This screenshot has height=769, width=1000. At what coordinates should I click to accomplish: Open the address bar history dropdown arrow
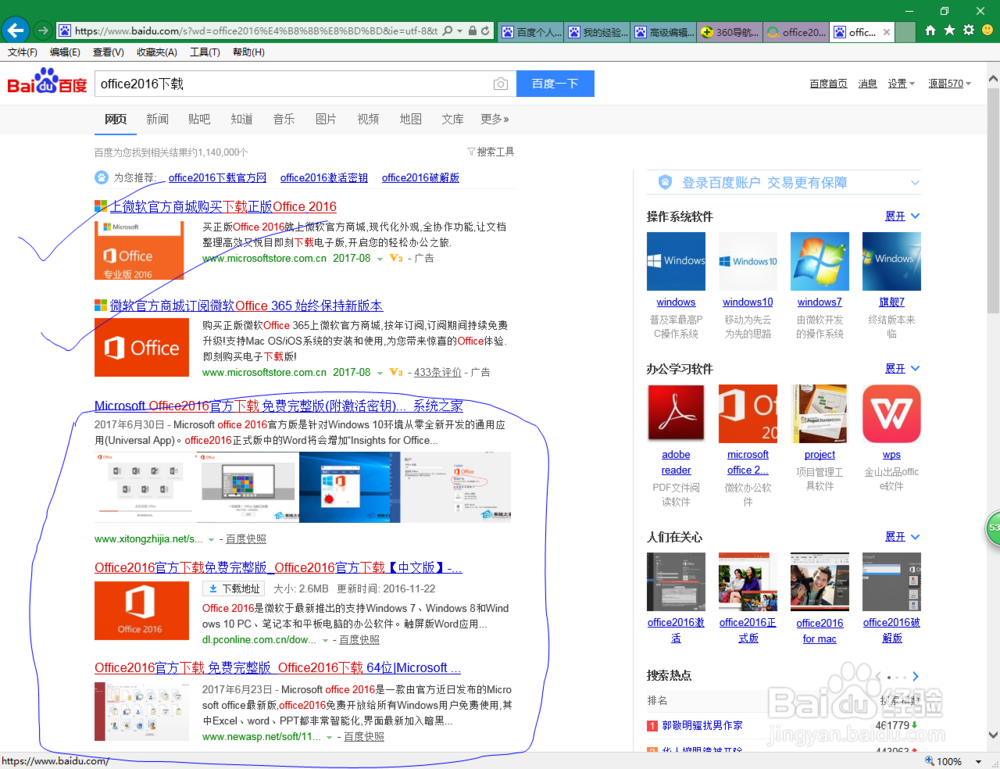pos(460,31)
